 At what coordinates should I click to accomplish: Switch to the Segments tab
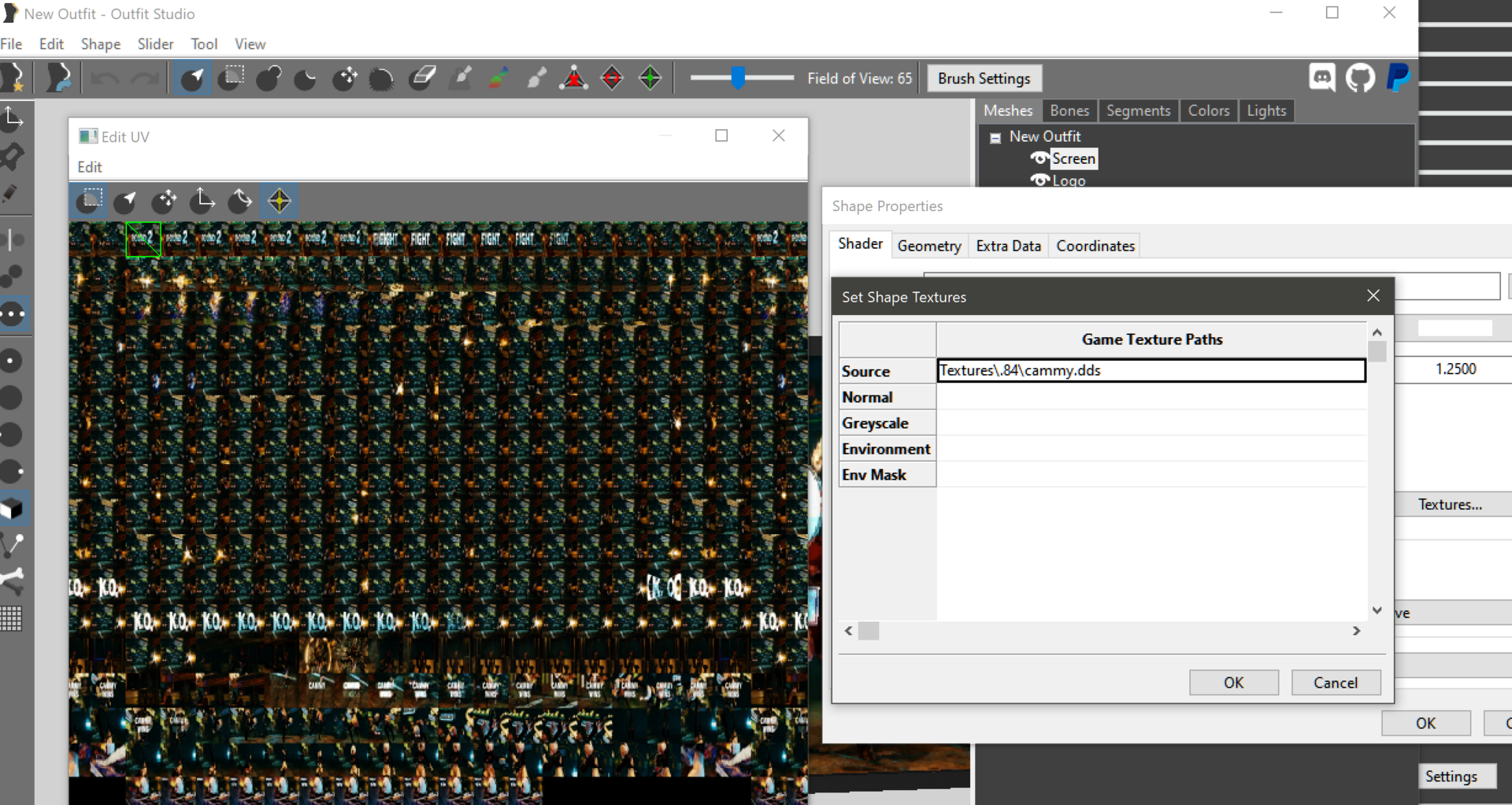pyautogui.click(x=1138, y=111)
